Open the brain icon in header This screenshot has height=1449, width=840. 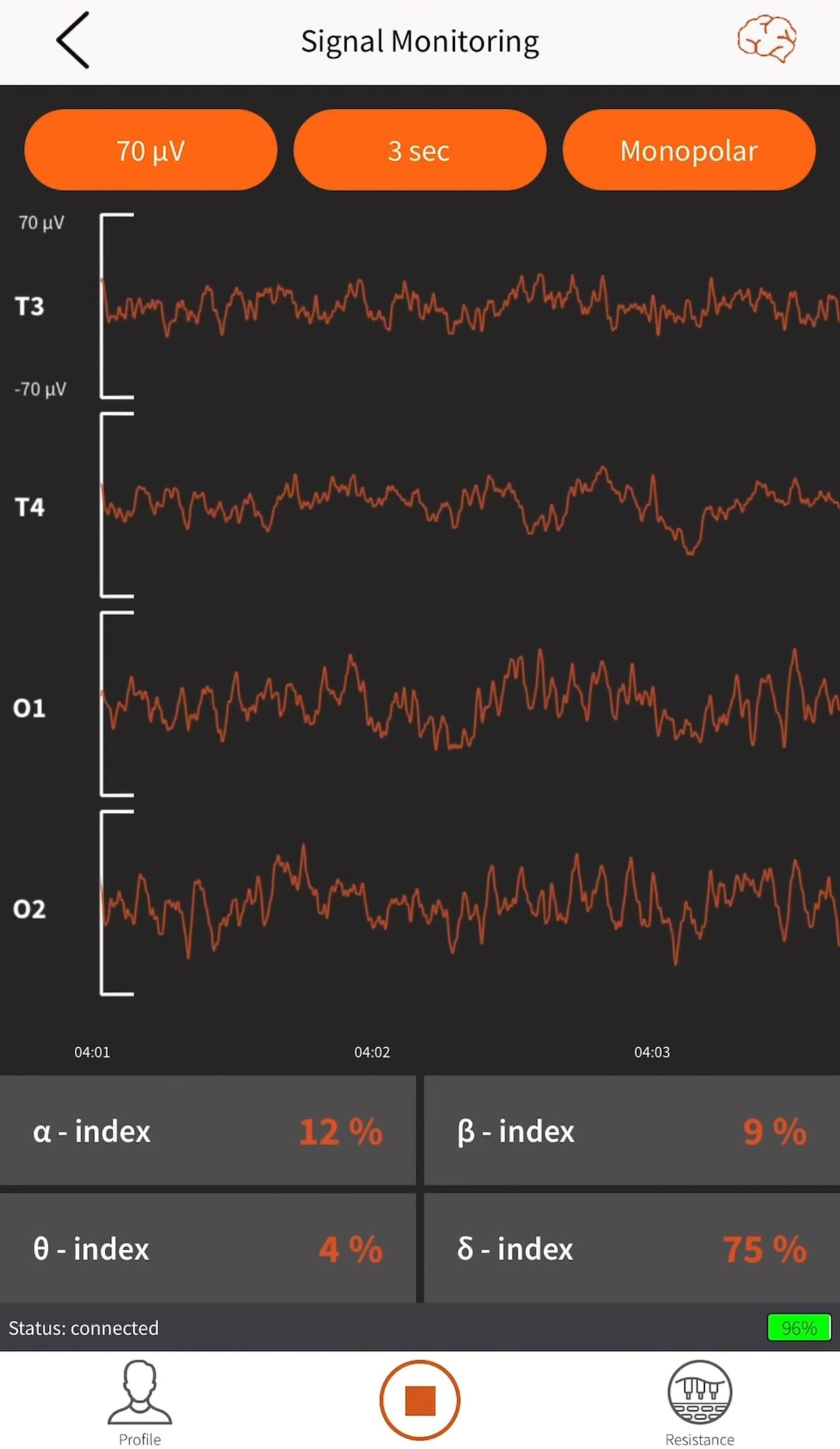[x=766, y=40]
